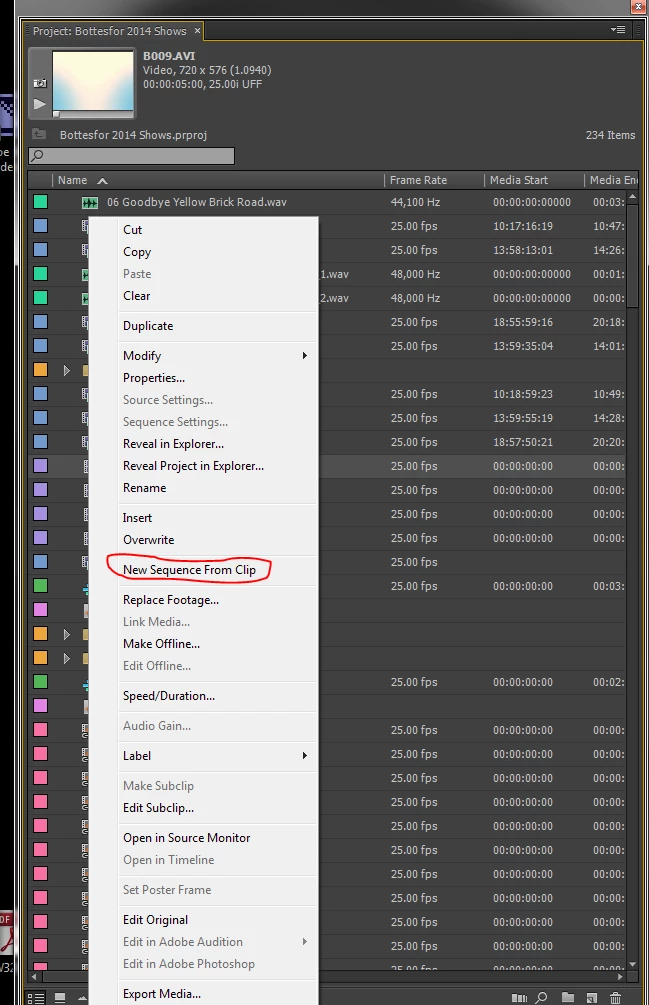Image resolution: width=649 pixels, height=1005 pixels.
Task: Click the Set Poster Frame entry
Action: (x=167, y=890)
